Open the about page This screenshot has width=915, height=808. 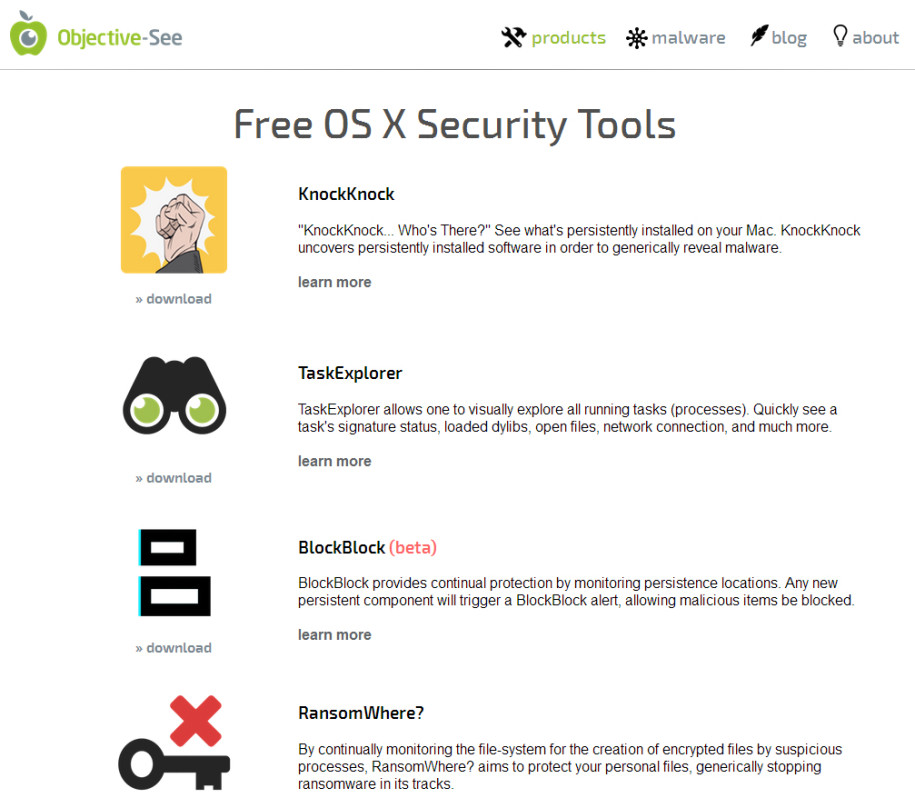[x=875, y=38]
